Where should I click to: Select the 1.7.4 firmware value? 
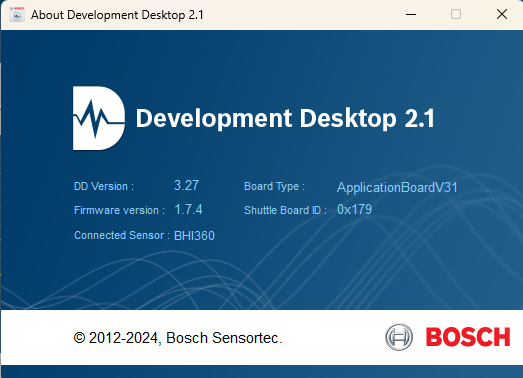point(188,210)
